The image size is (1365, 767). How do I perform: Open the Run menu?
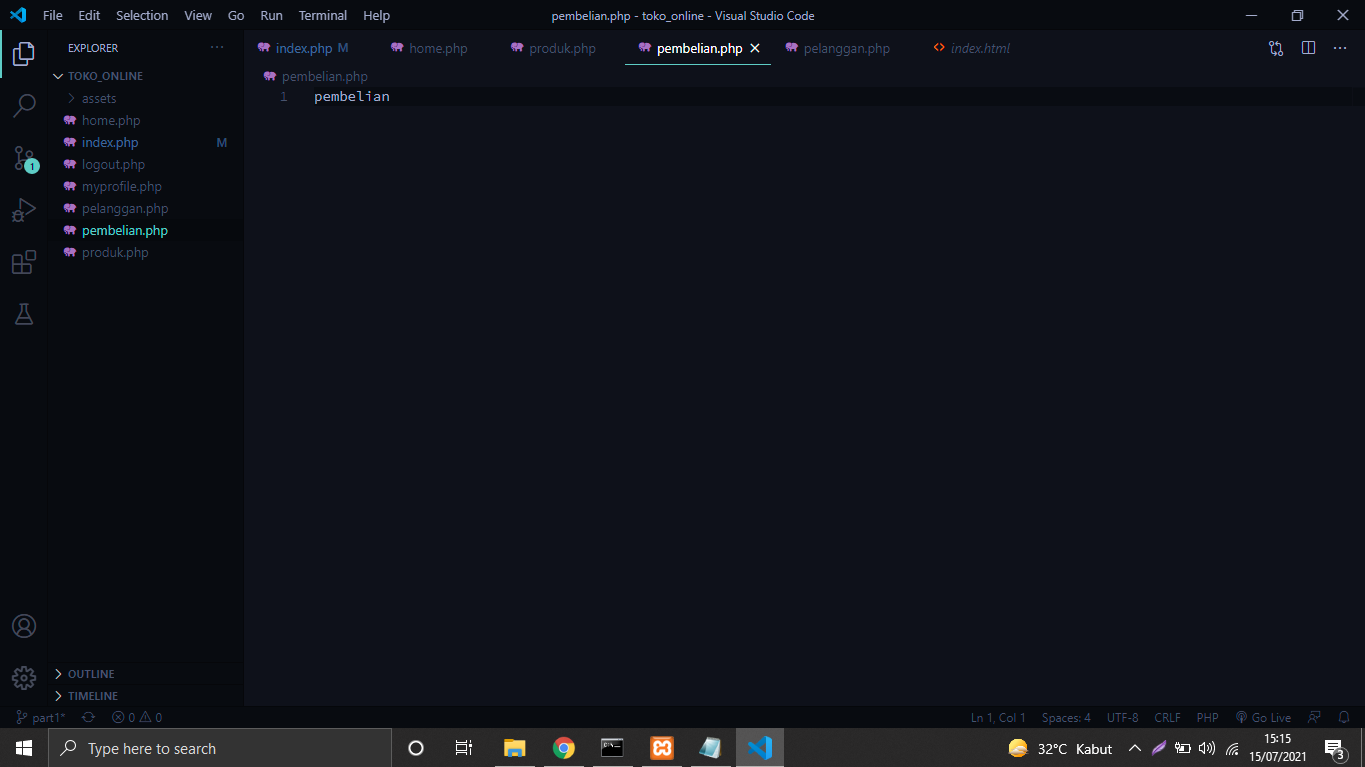(271, 15)
